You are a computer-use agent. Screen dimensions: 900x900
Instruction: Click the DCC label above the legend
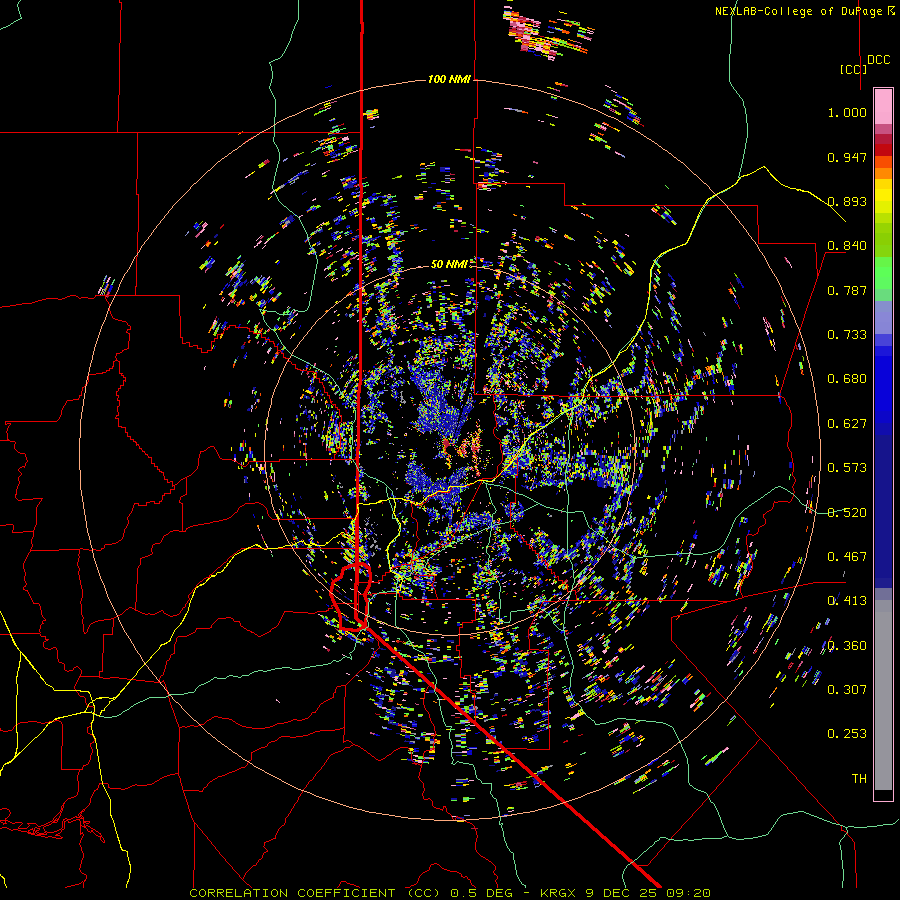(879, 60)
